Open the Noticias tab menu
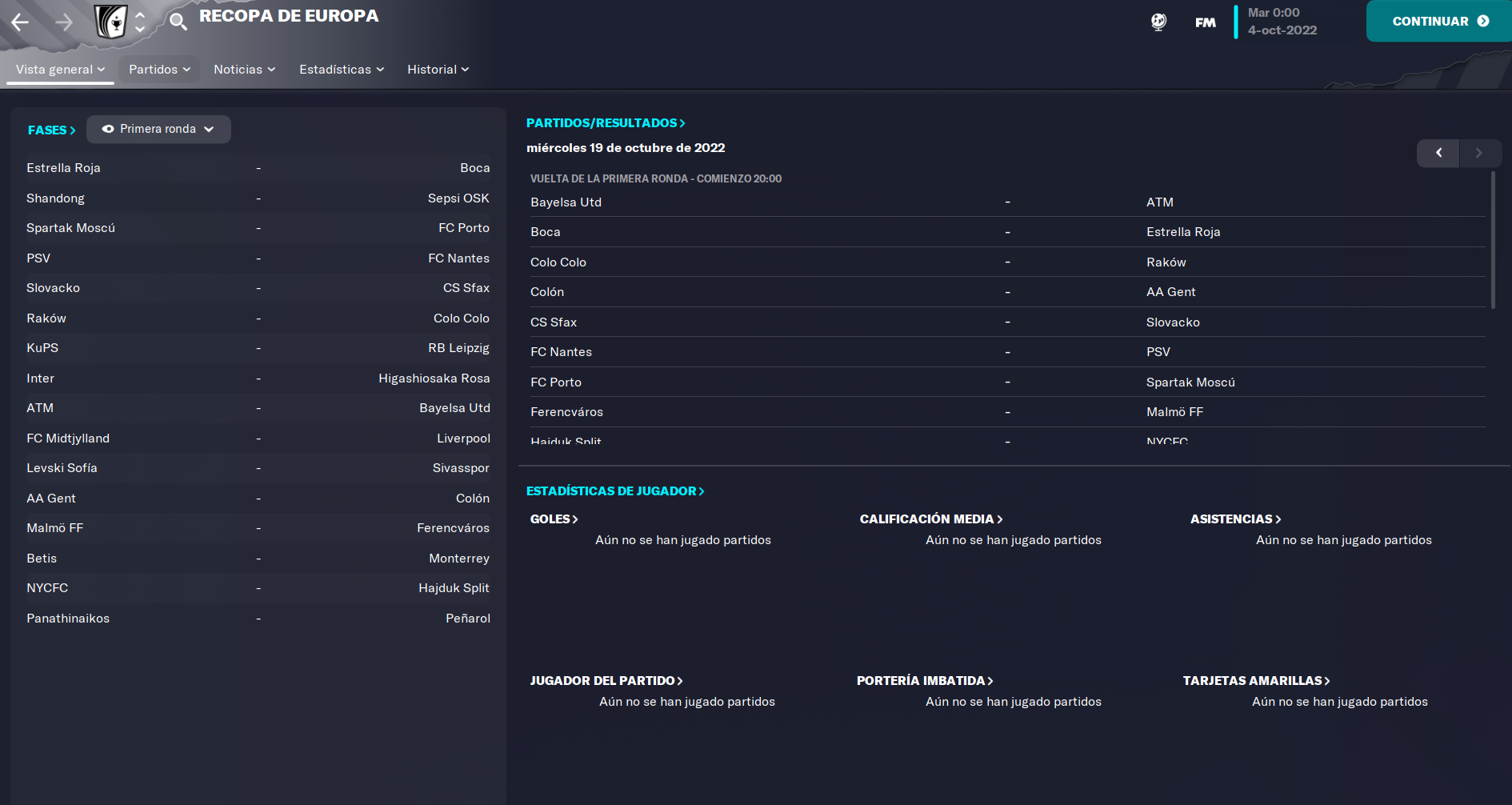The height and width of the screenshot is (805, 1512). click(244, 70)
